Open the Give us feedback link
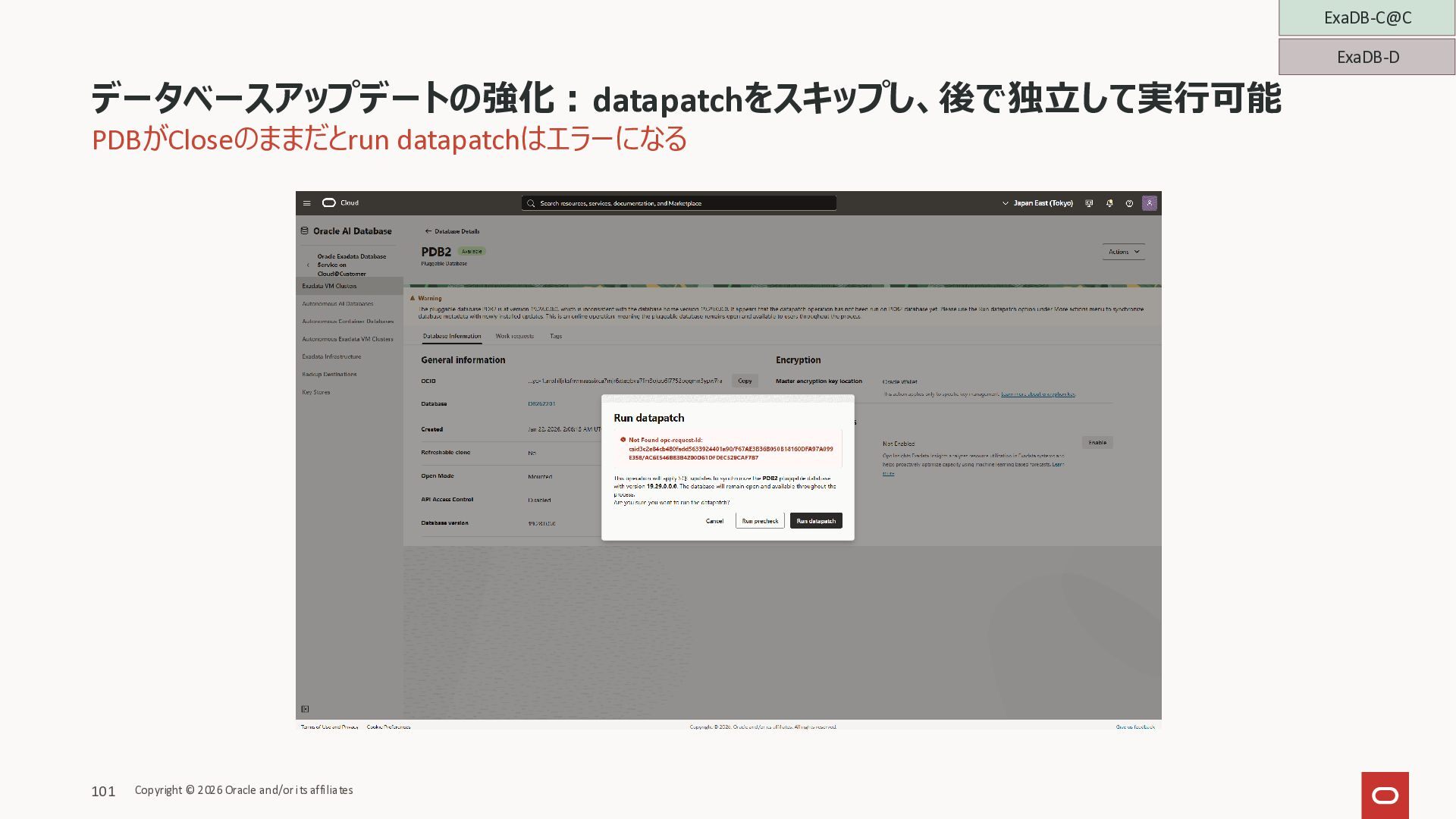 coord(1134,726)
